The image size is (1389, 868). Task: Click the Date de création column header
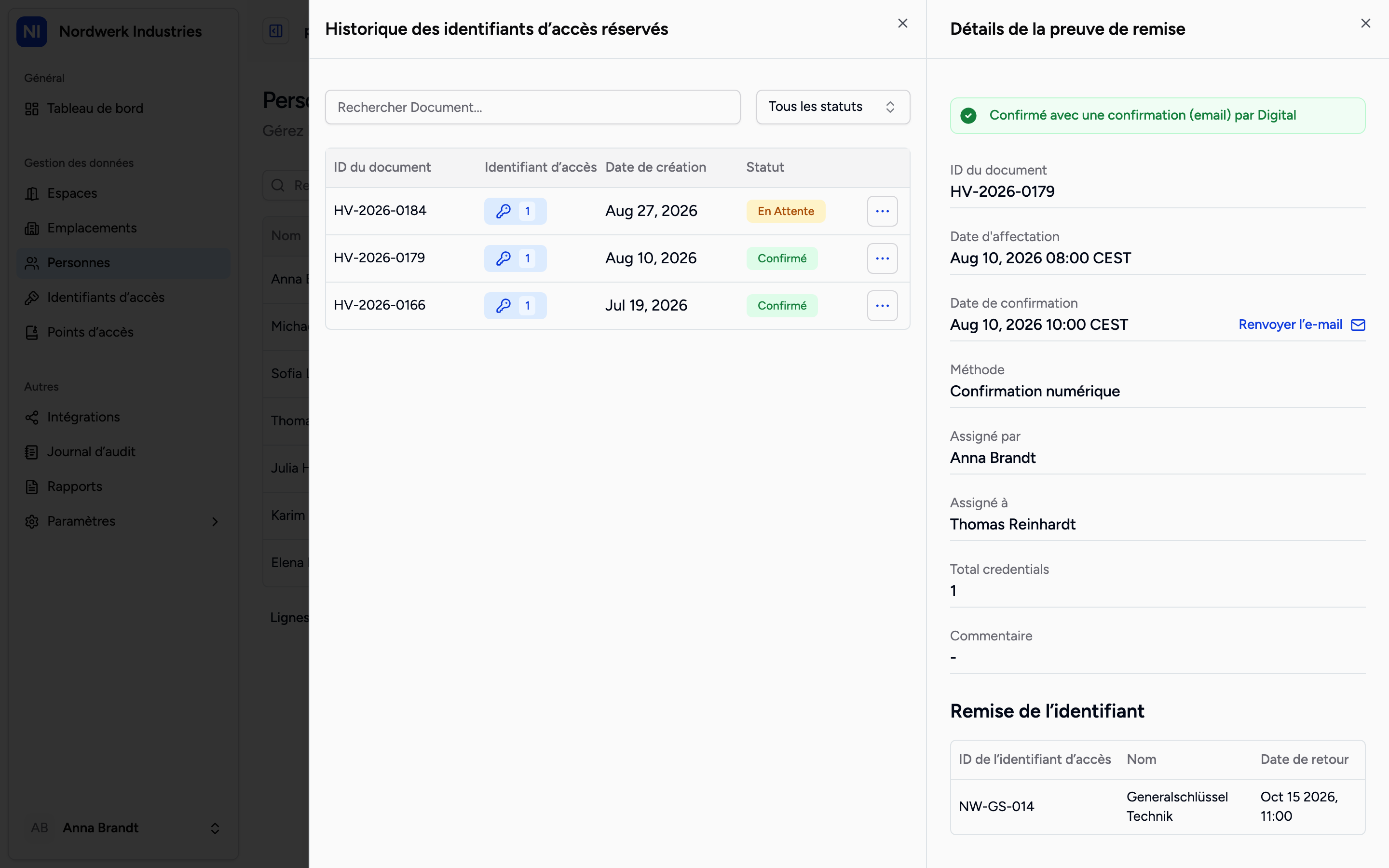coord(655,167)
